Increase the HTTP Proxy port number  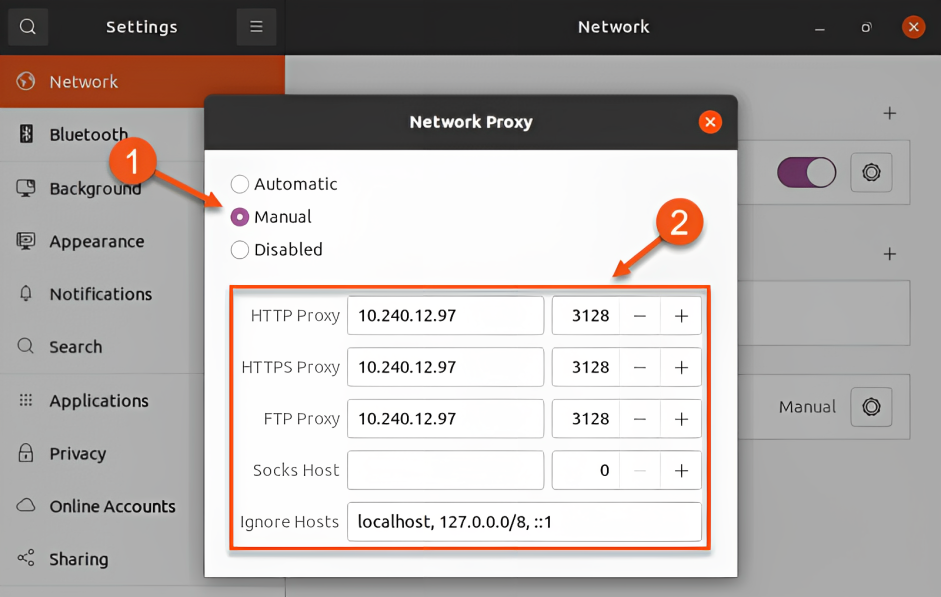[x=681, y=316]
